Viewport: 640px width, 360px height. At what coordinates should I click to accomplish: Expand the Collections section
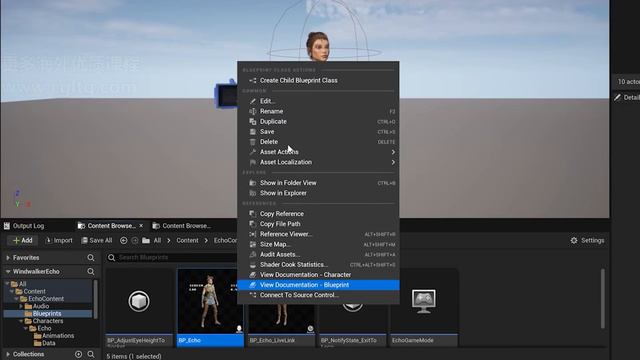point(8,354)
